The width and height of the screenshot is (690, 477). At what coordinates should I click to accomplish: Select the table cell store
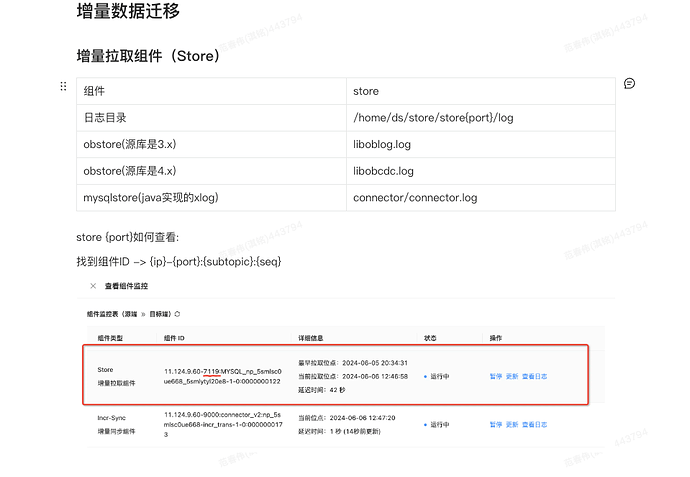tap(481, 91)
